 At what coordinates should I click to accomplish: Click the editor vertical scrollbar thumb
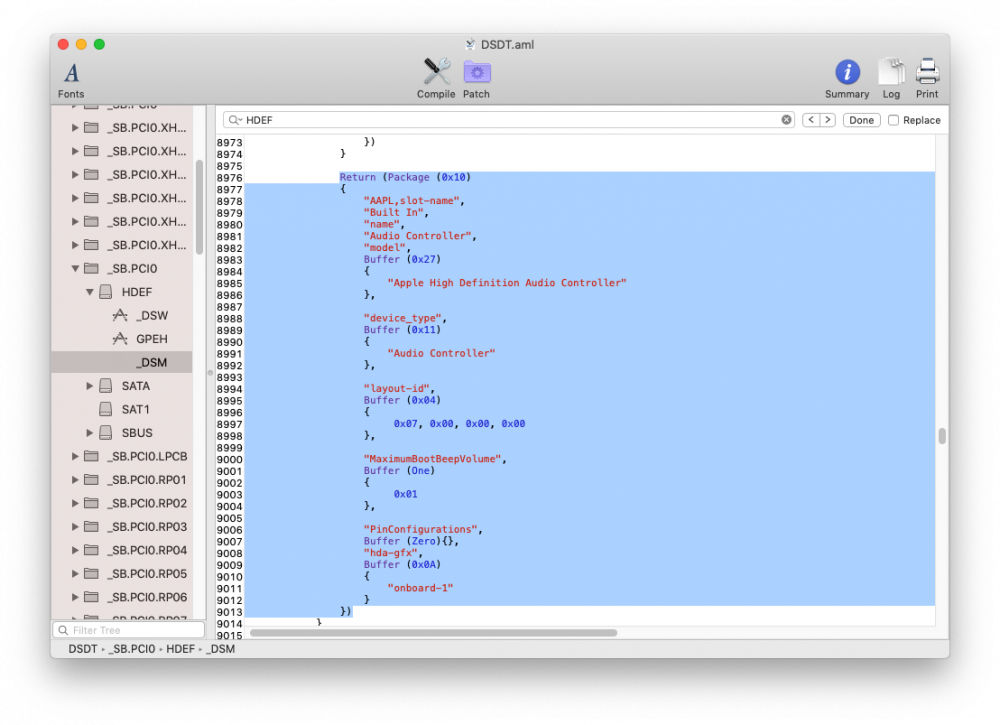click(942, 436)
